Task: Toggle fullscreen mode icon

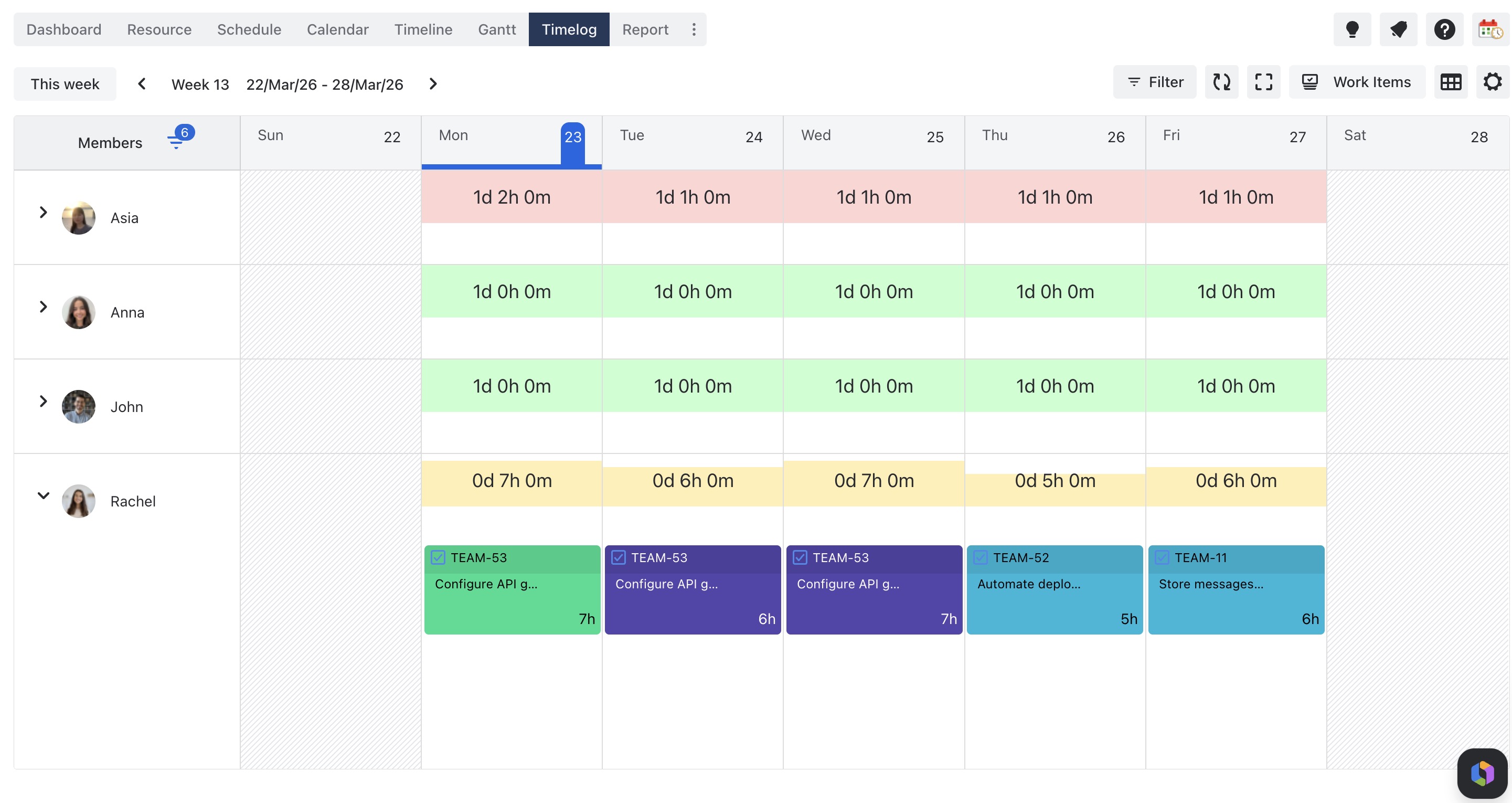Action: pyautogui.click(x=1263, y=82)
